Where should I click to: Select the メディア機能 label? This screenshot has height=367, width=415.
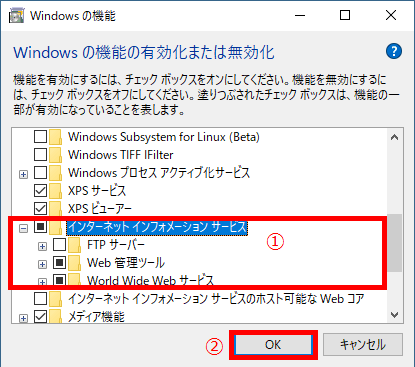(96, 316)
